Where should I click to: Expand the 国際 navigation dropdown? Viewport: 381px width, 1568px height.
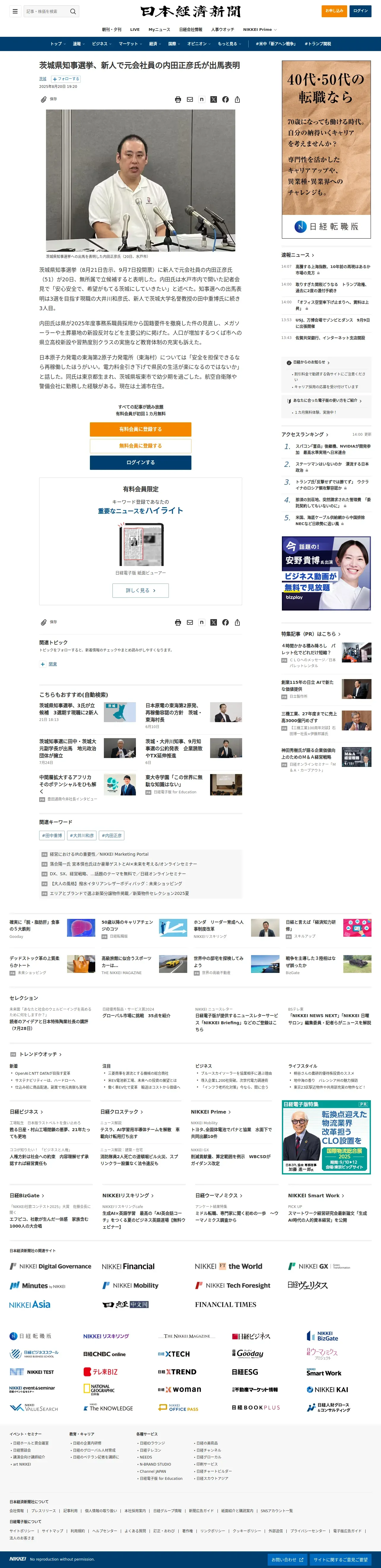(174, 44)
